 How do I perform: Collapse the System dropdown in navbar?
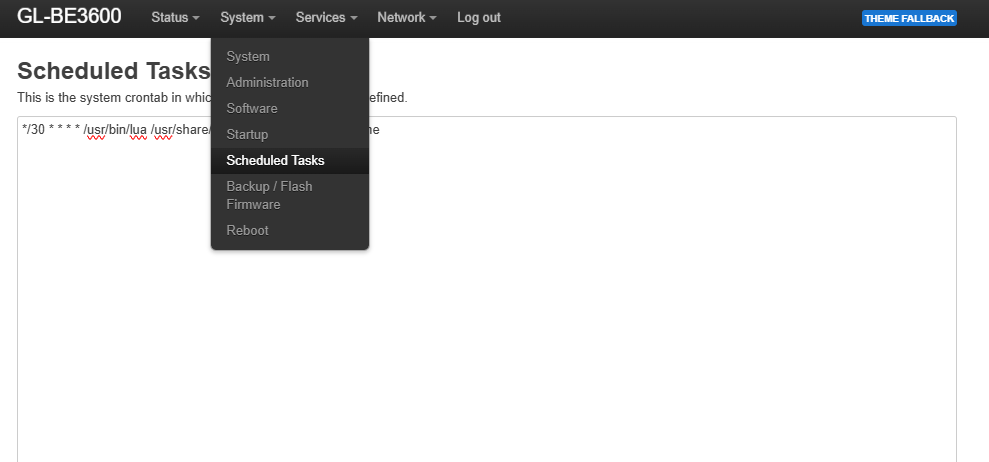point(247,18)
